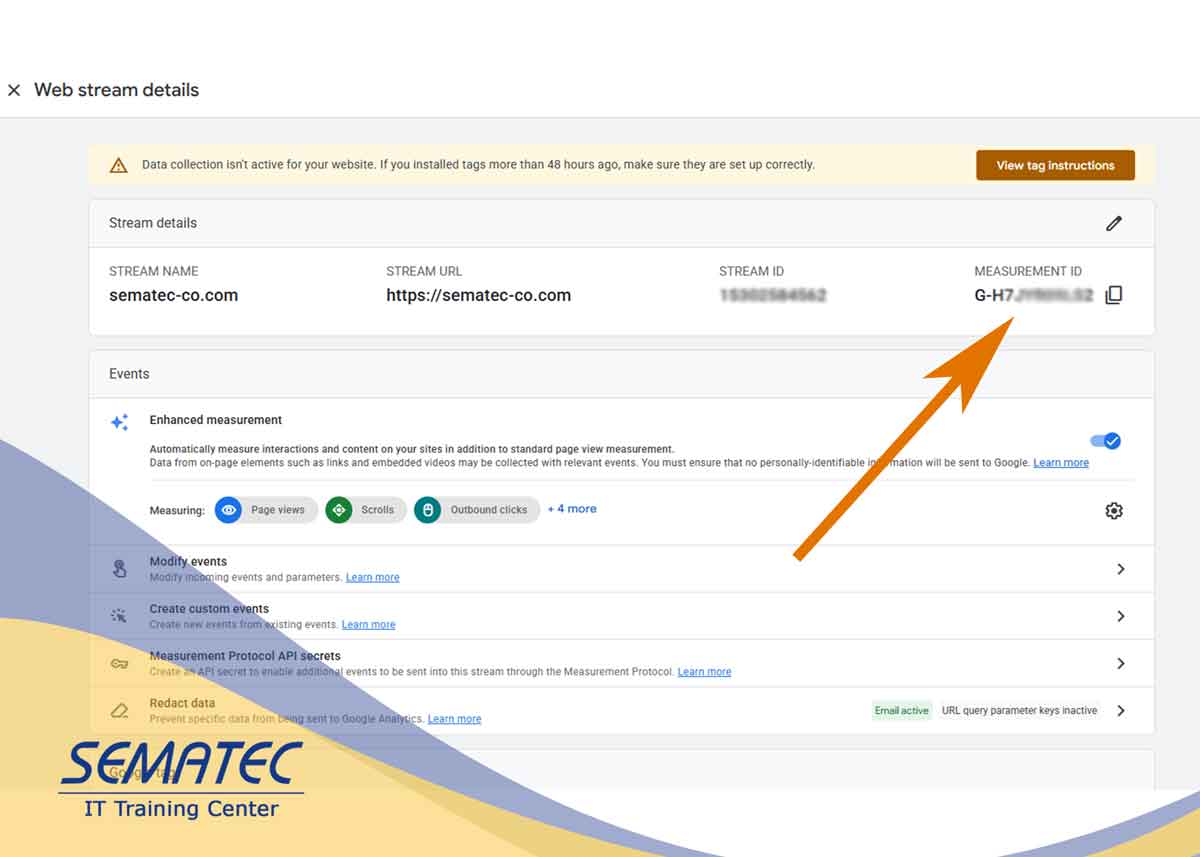Select the stream URL https://sematec-co.com

(478, 295)
